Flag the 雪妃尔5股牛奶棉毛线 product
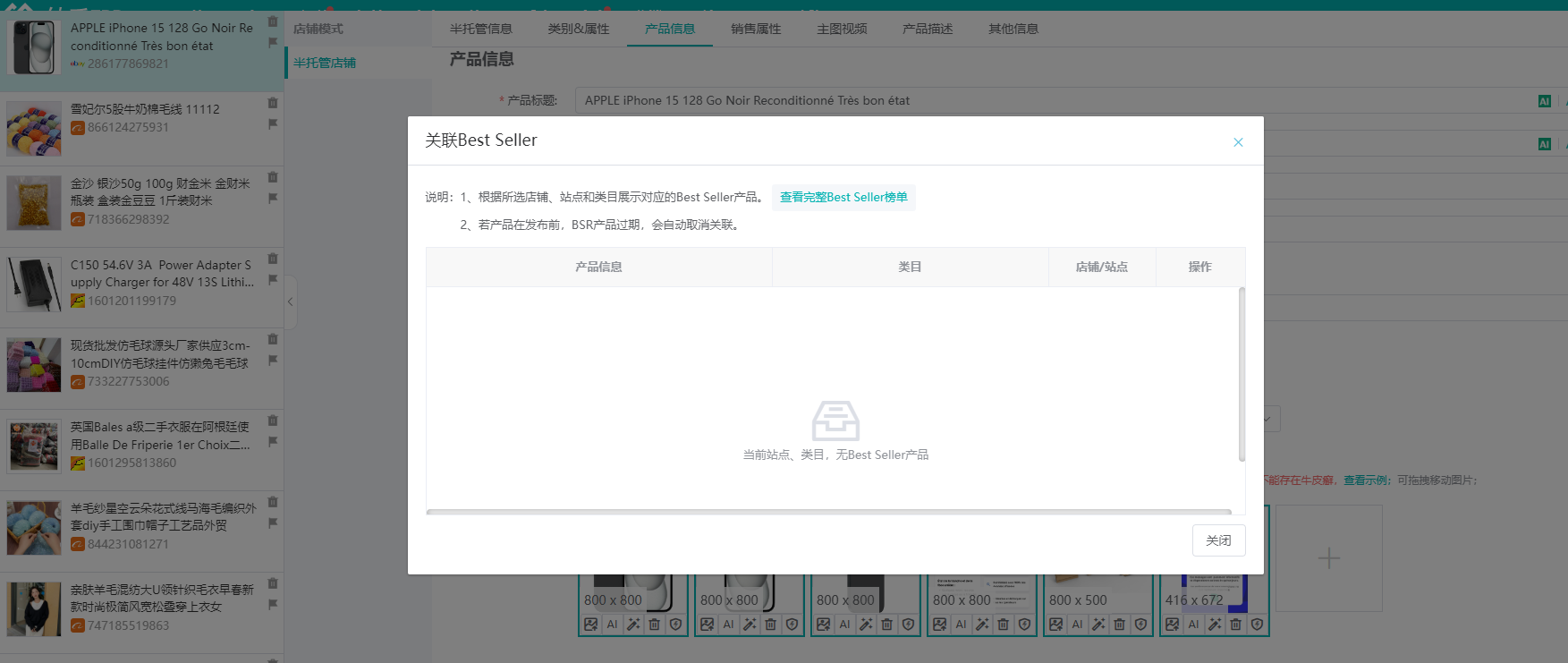The width and height of the screenshot is (1568, 663). pyautogui.click(x=273, y=124)
